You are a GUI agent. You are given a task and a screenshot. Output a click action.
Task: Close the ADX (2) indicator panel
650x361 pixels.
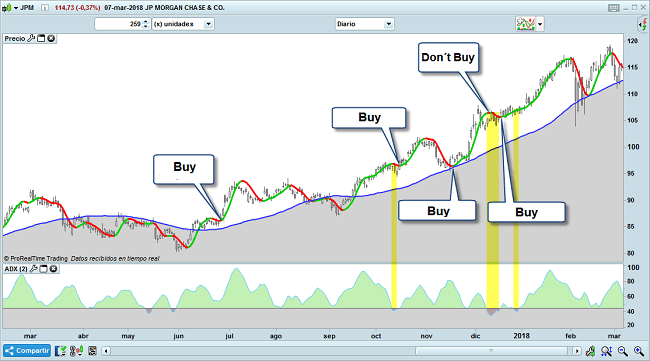point(53,269)
